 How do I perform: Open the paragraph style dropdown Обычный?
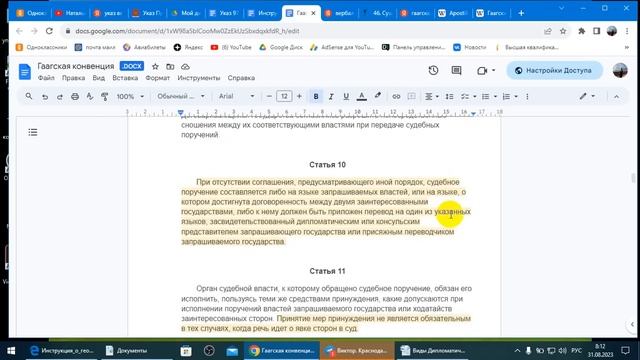181,97
